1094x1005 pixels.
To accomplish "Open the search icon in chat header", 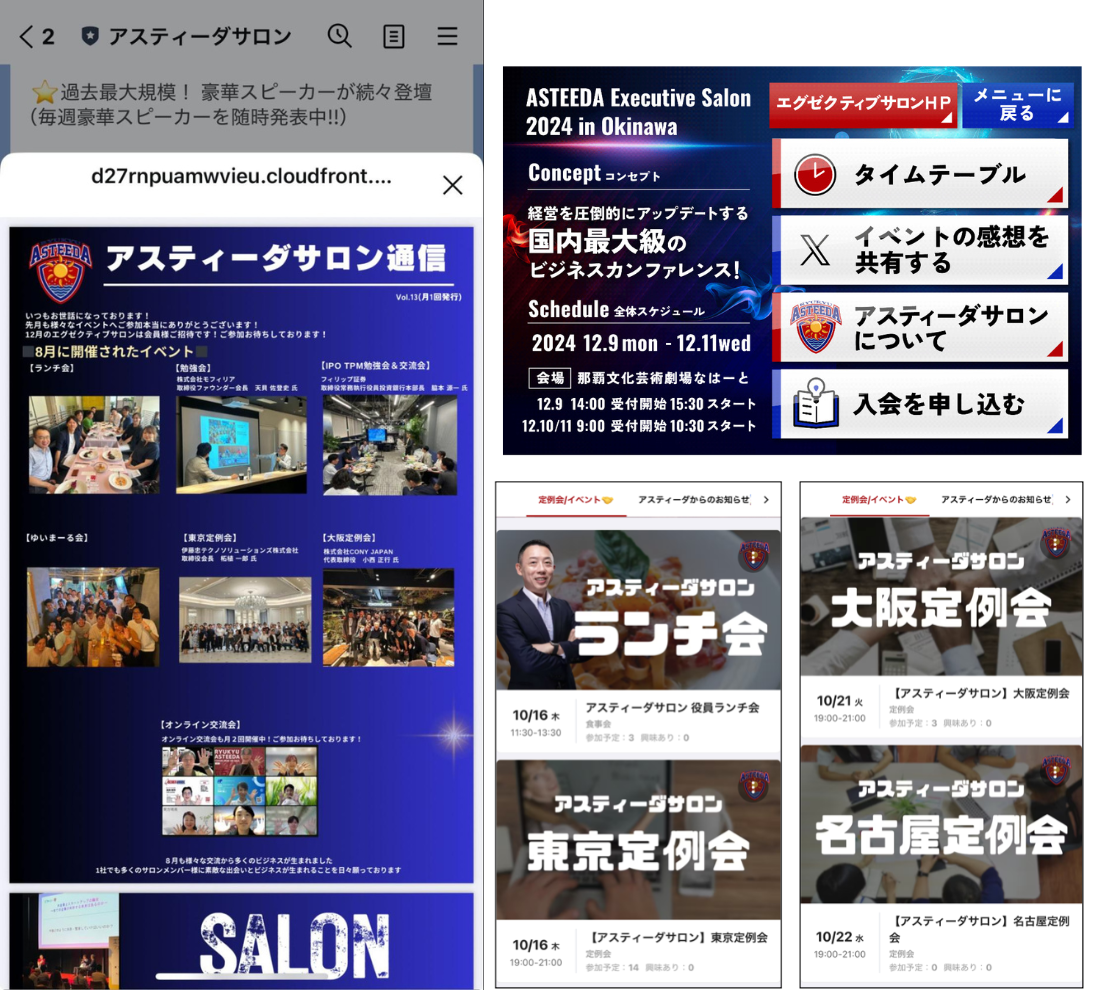I will 340,37.
